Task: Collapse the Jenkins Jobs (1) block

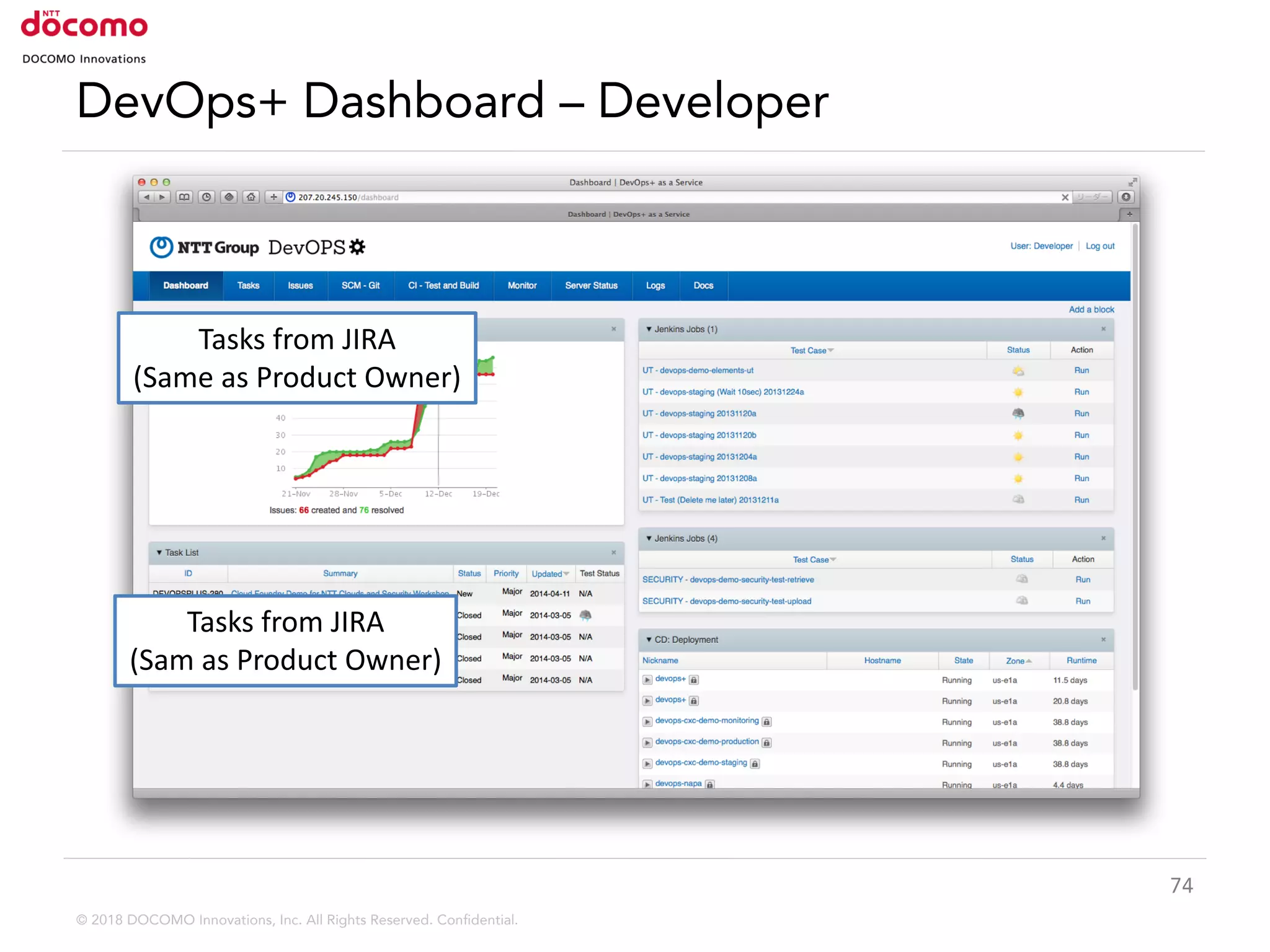Action: tap(649, 329)
